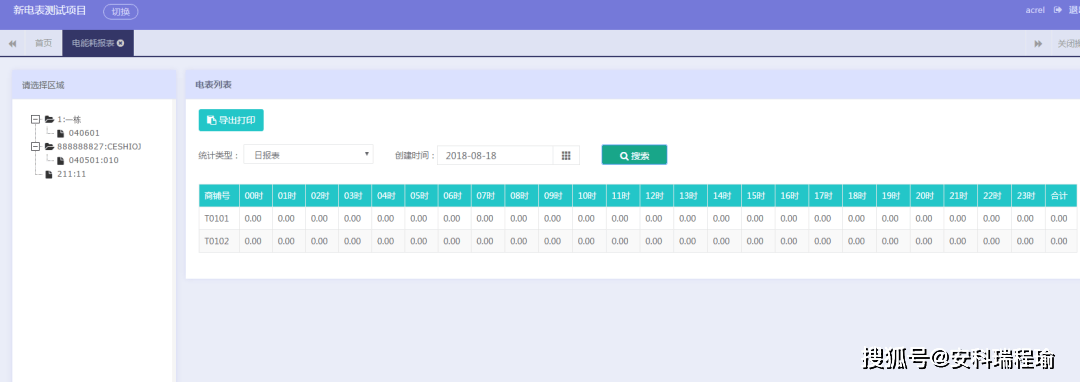Click the 创建时间 date input field
1080x382 pixels.
coord(495,156)
